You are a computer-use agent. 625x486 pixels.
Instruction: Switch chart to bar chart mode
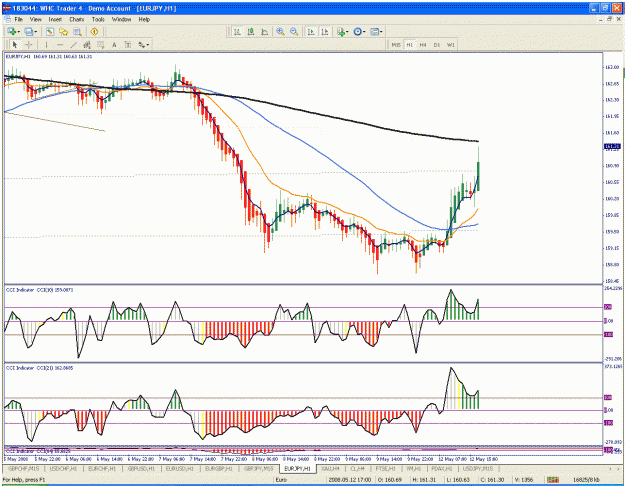(x=237, y=31)
